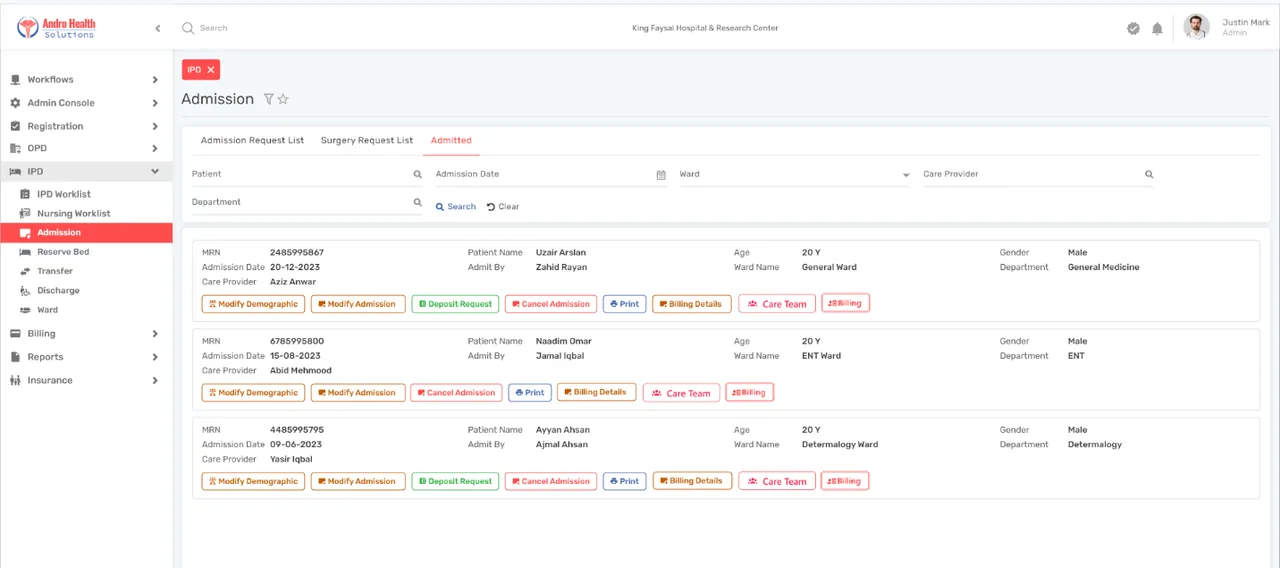The image size is (1280, 568).
Task: Switch to Admission Request List tab
Action: click(x=252, y=141)
